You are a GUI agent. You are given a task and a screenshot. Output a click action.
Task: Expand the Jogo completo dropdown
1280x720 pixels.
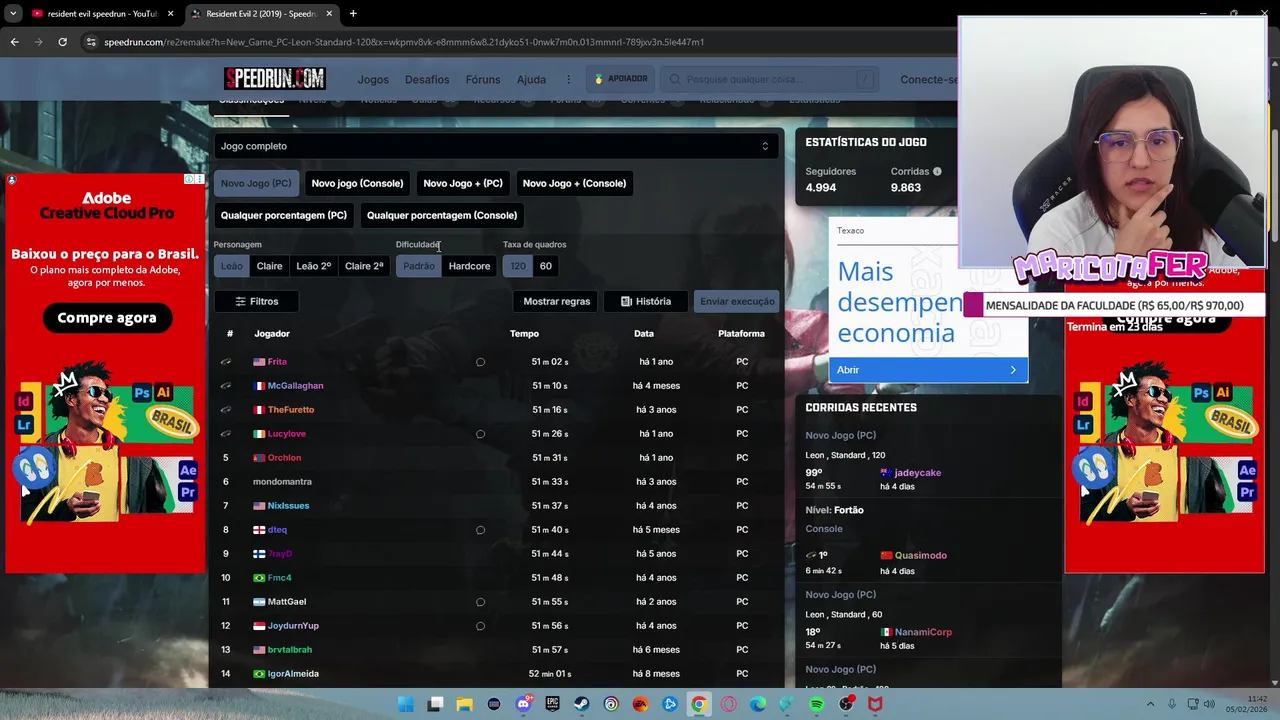(x=496, y=146)
